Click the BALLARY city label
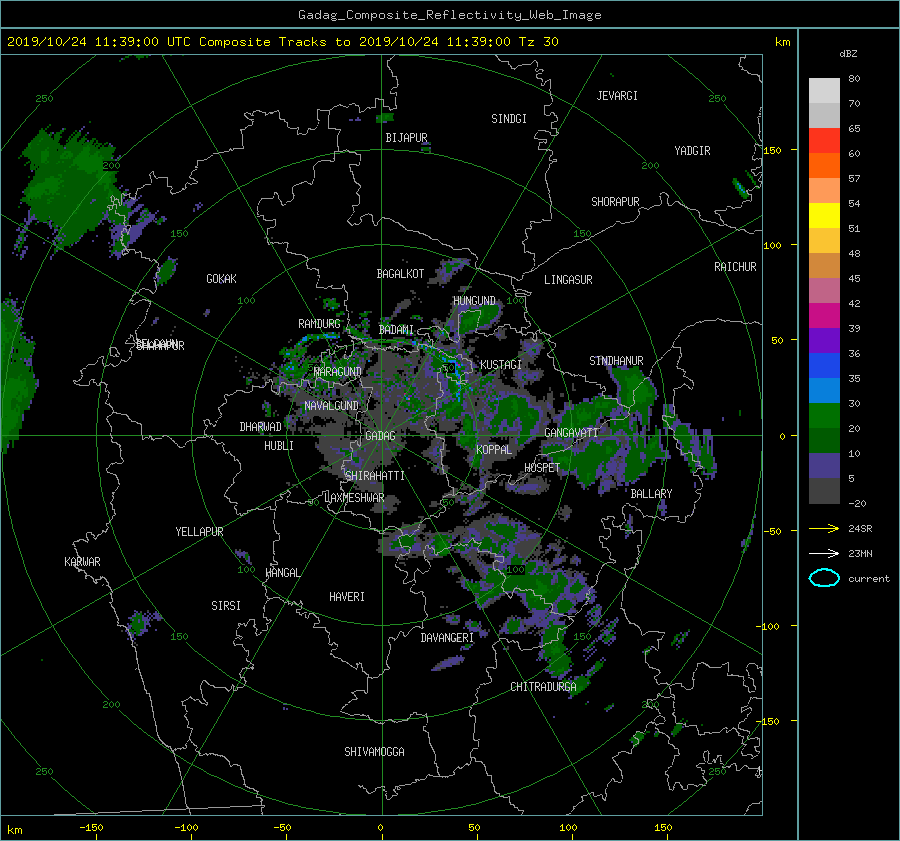The width and height of the screenshot is (900, 841). tap(651, 494)
